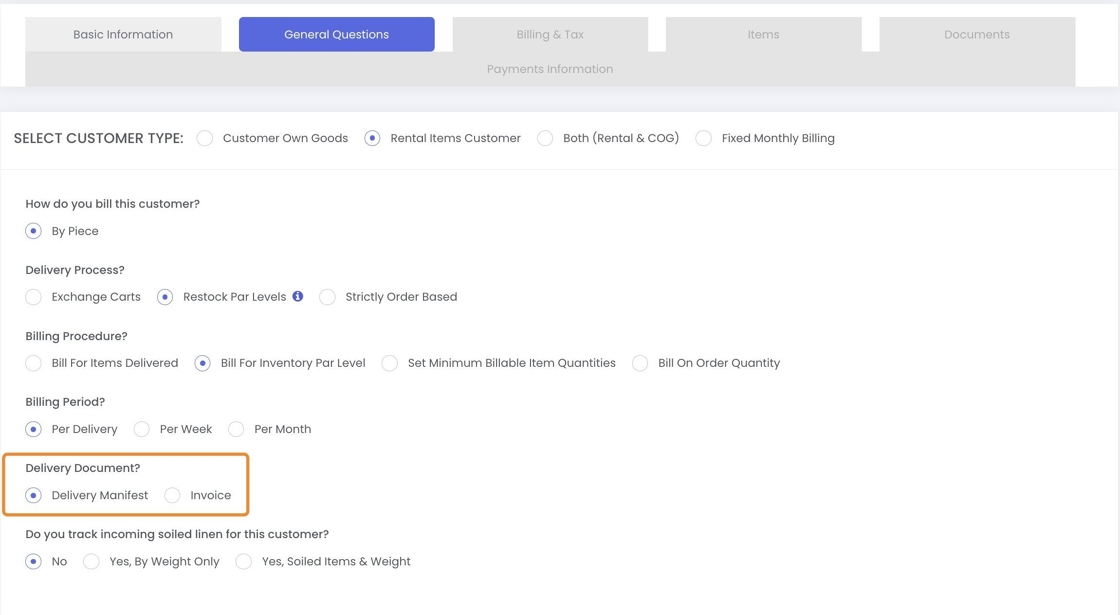The image size is (1120, 615).
Task: Set billing period to Per Week
Action: 142,429
